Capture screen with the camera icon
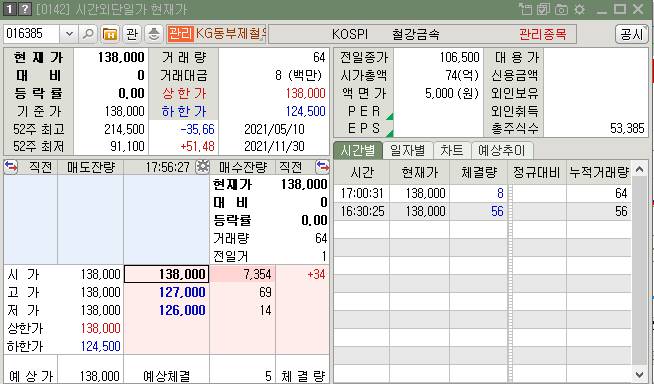The image size is (654, 384). click(x=561, y=9)
